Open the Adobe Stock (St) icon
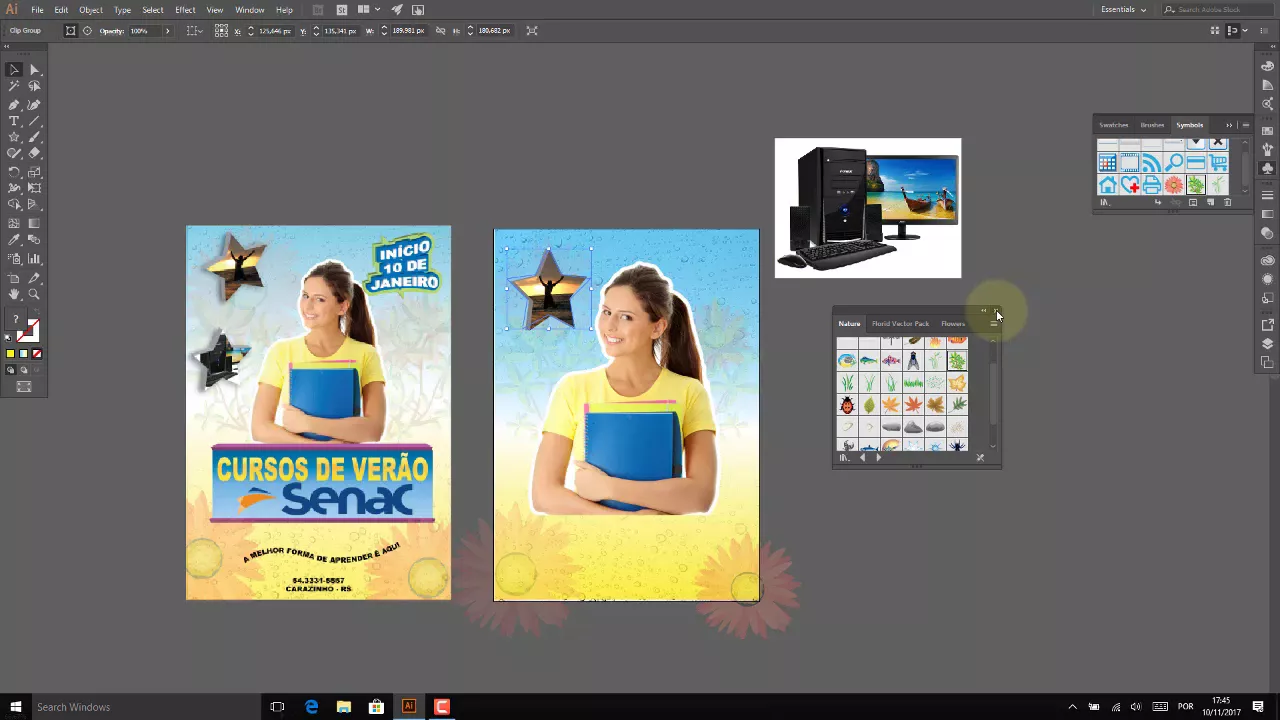Image resolution: width=1280 pixels, height=720 pixels. tap(342, 9)
